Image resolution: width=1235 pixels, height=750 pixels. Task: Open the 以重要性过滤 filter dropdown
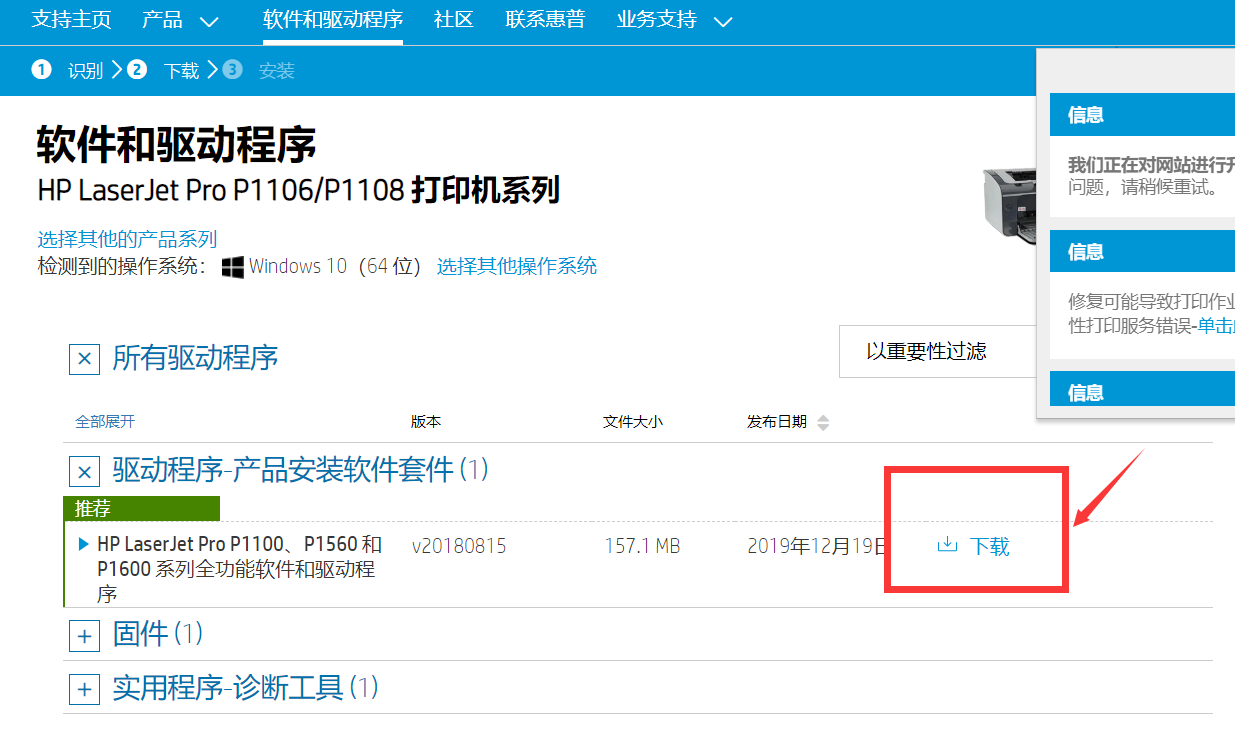click(938, 351)
